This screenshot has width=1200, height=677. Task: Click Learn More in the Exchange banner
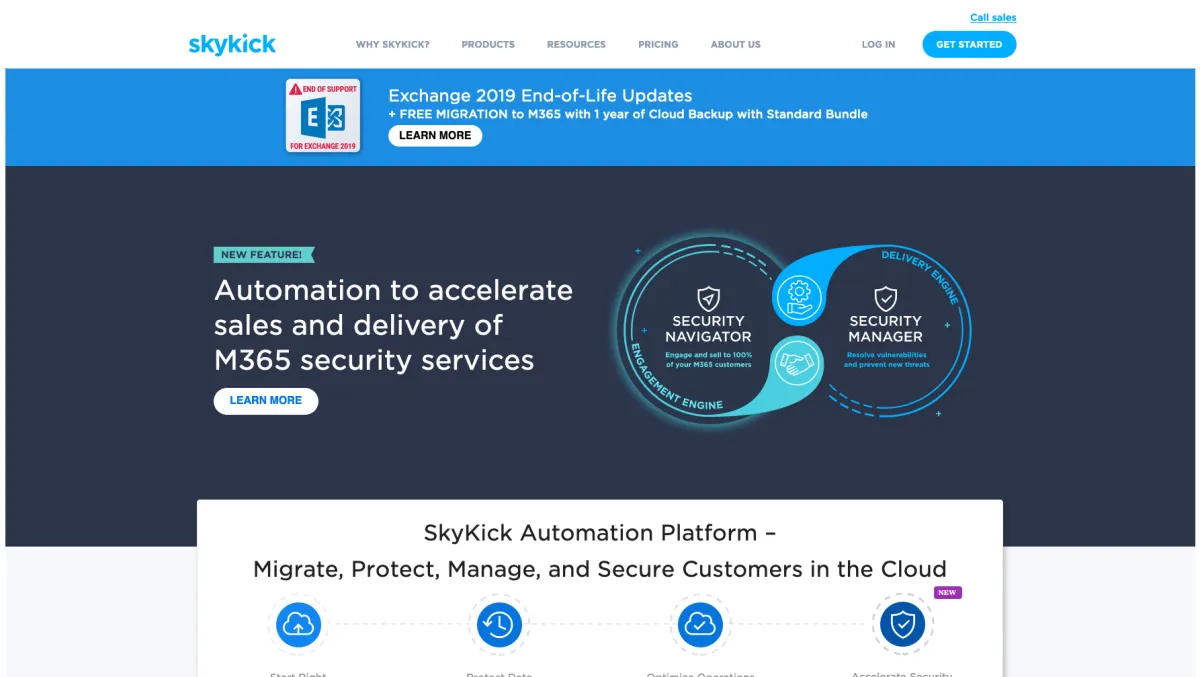click(x=435, y=136)
